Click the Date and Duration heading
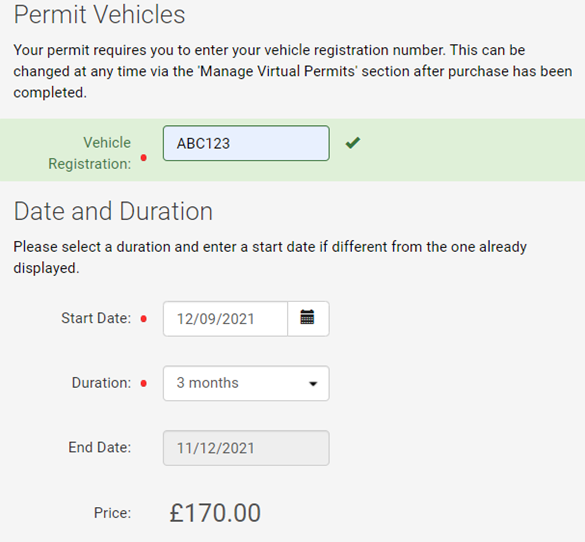 (113, 211)
